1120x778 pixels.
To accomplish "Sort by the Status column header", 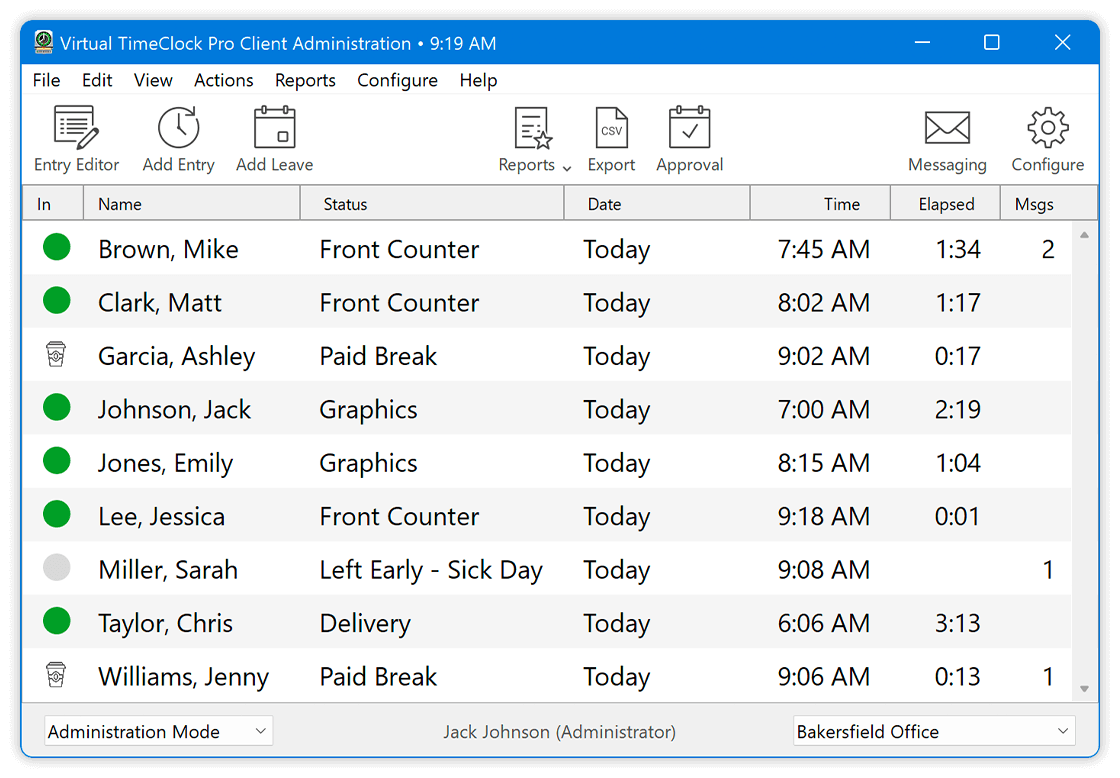I will point(432,204).
